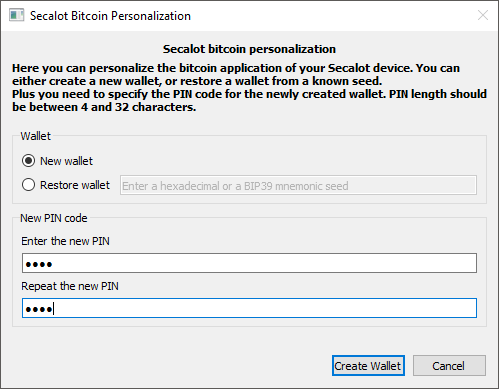Click the sentence about PIN length requirements
The image size is (499, 389).
[x=249, y=100]
